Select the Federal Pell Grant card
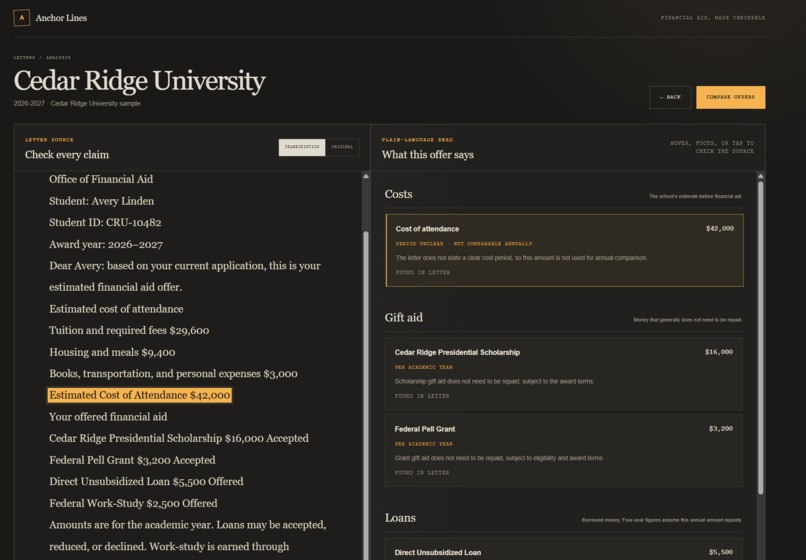Screen dimensions: 806x560 [563, 450]
